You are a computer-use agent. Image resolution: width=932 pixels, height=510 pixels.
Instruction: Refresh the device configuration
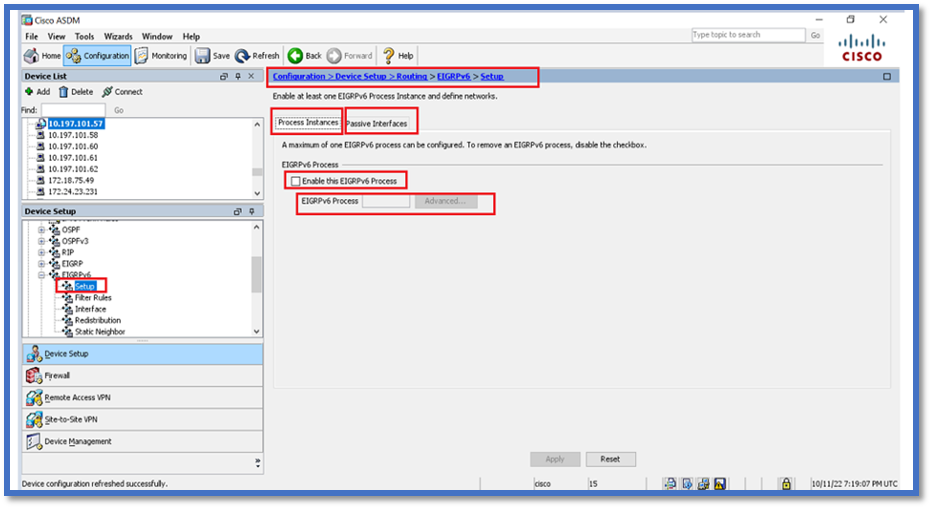coord(257,56)
